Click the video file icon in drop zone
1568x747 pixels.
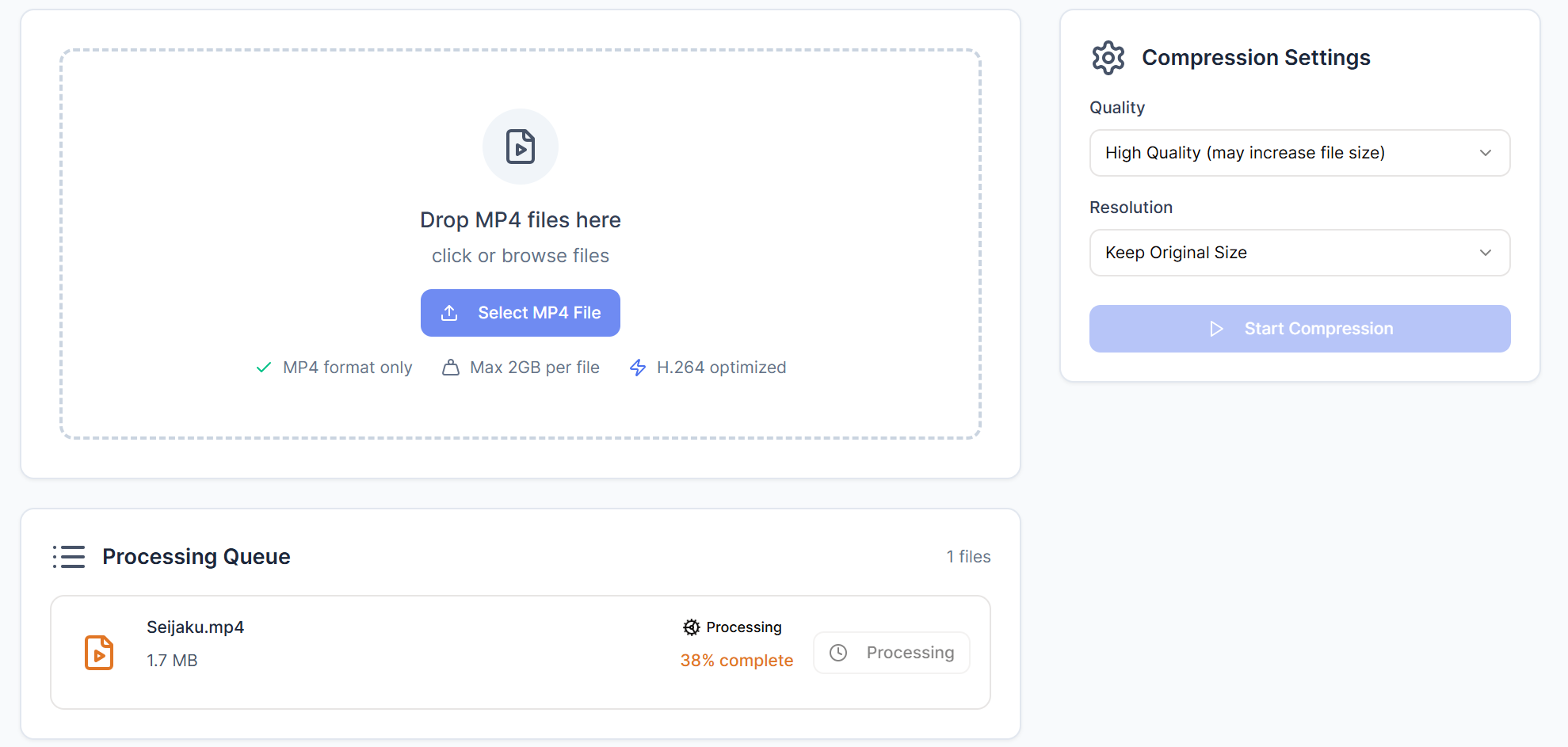[x=521, y=147]
